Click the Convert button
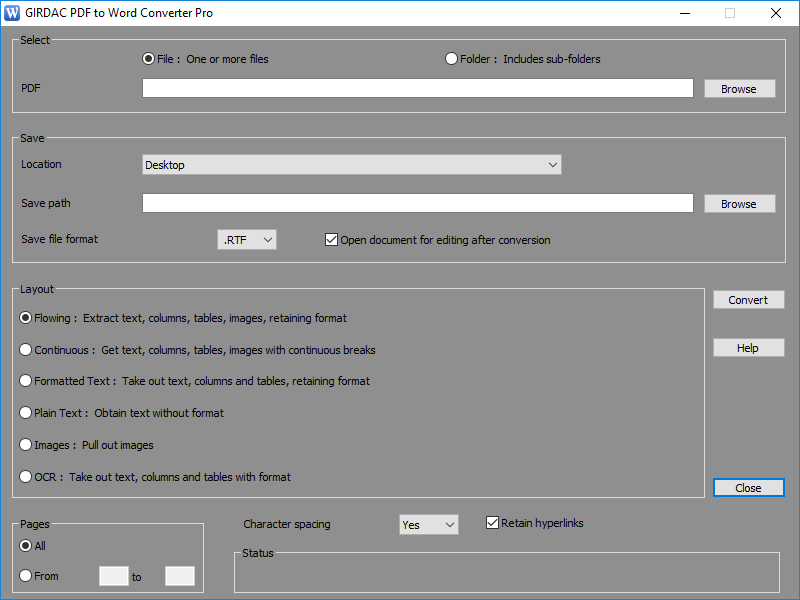This screenshot has width=800, height=600. coord(748,300)
